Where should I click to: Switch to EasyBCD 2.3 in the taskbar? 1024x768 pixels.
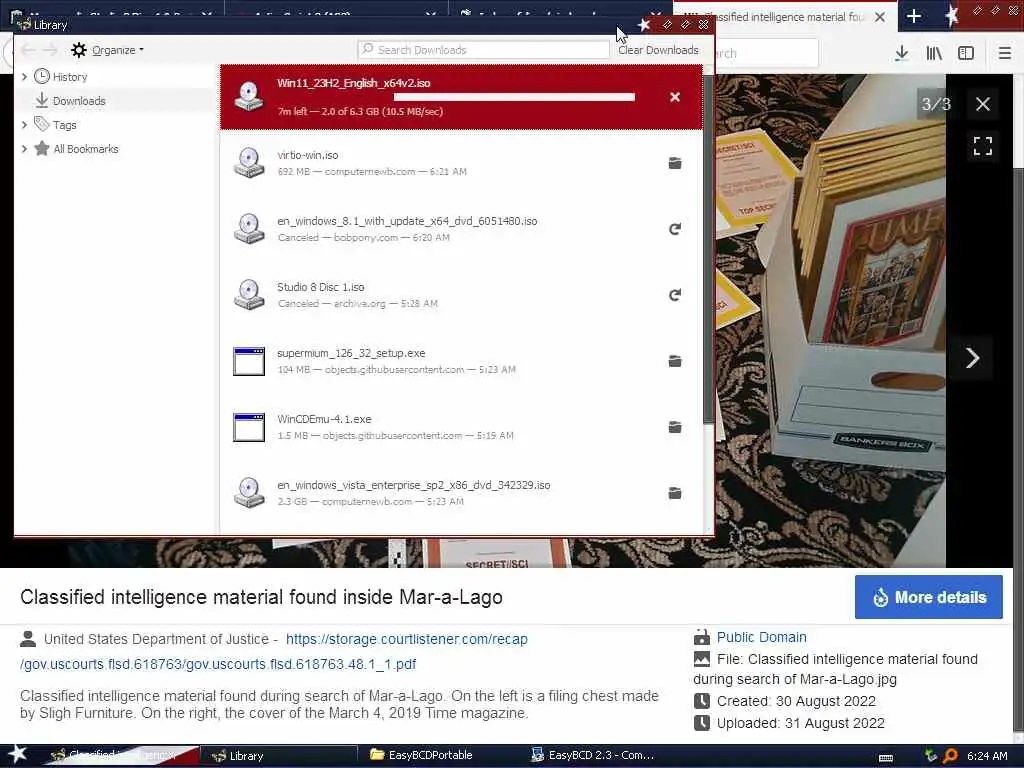(x=592, y=756)
